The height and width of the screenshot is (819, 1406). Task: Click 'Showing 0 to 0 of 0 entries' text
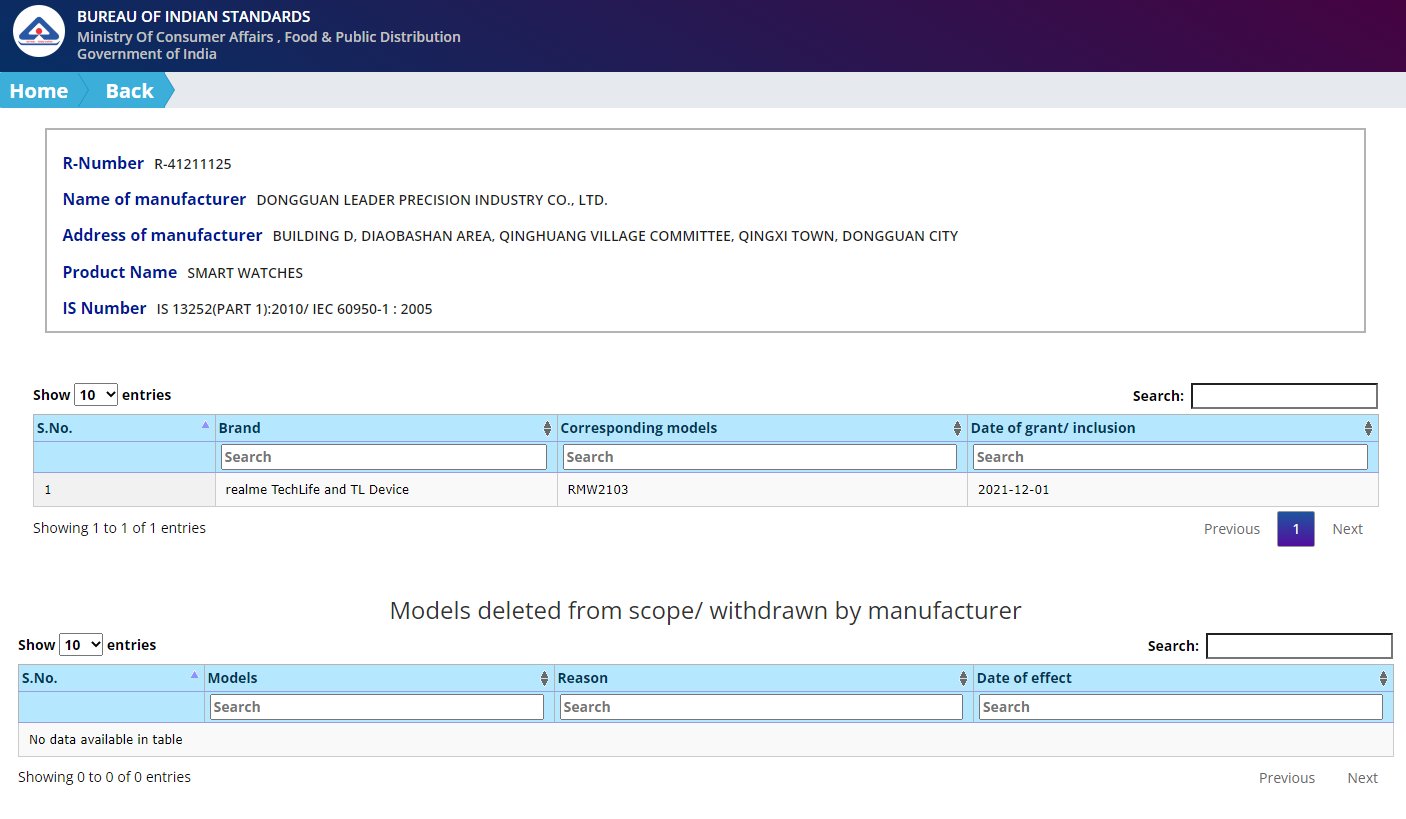point(104,777)
